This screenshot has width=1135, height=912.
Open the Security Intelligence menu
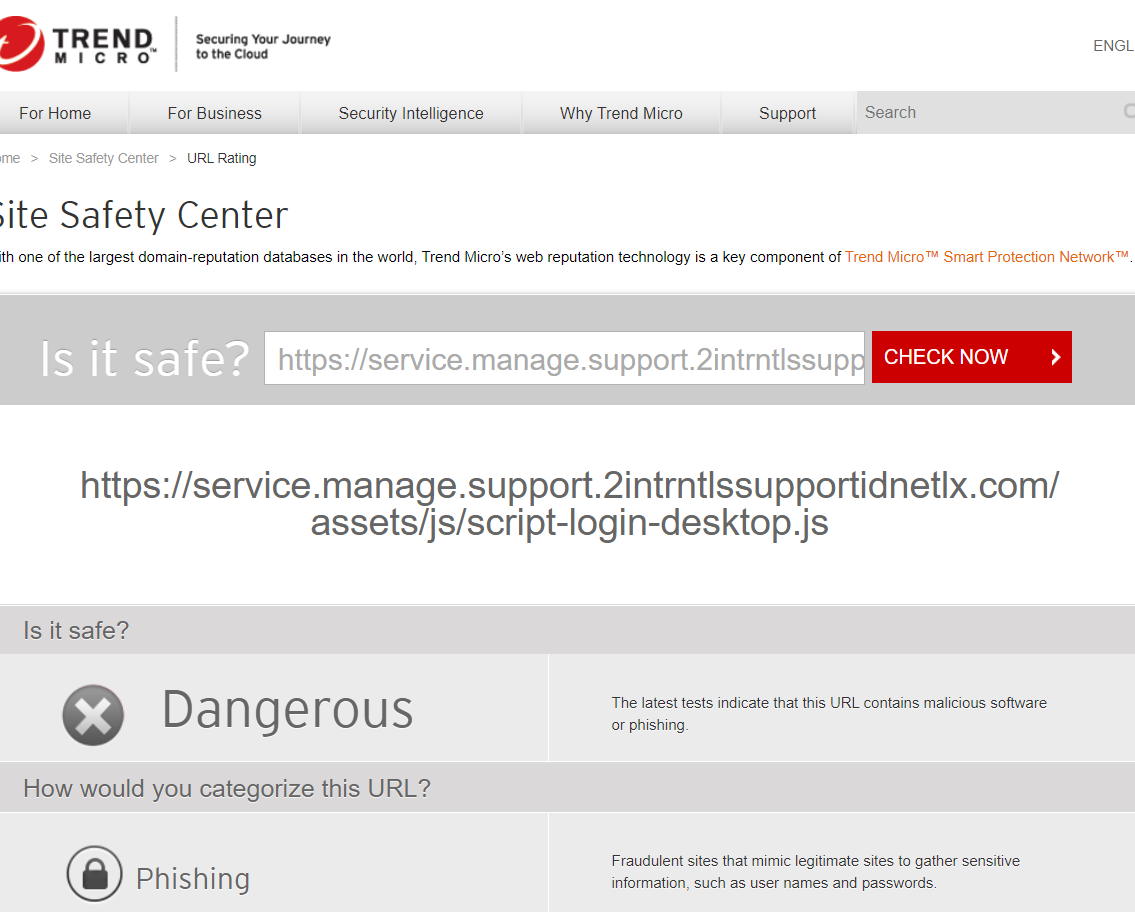(411, 114)
